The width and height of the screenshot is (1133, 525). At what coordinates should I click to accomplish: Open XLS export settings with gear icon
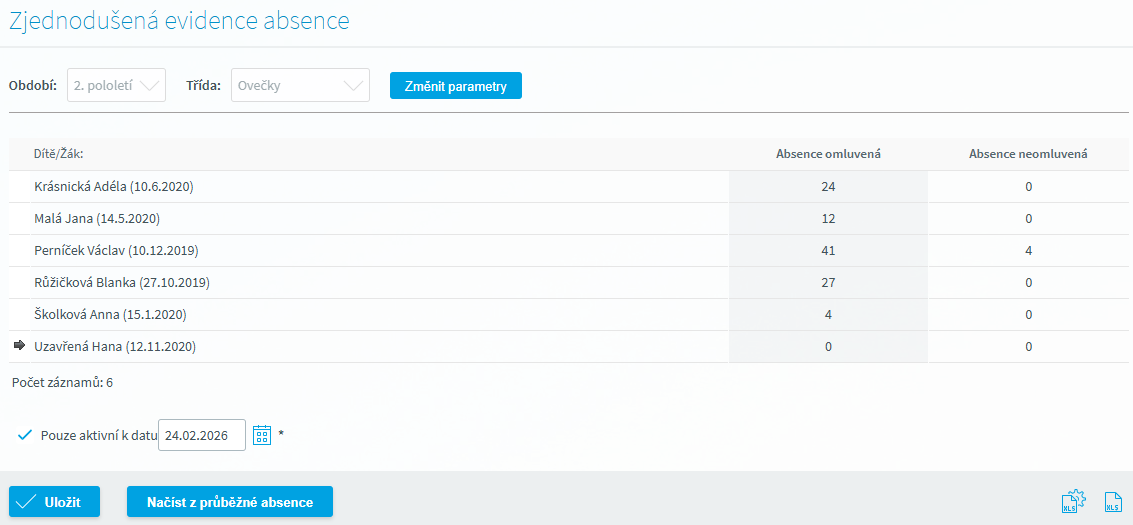pyautogui.click(x=1073, y=502)
